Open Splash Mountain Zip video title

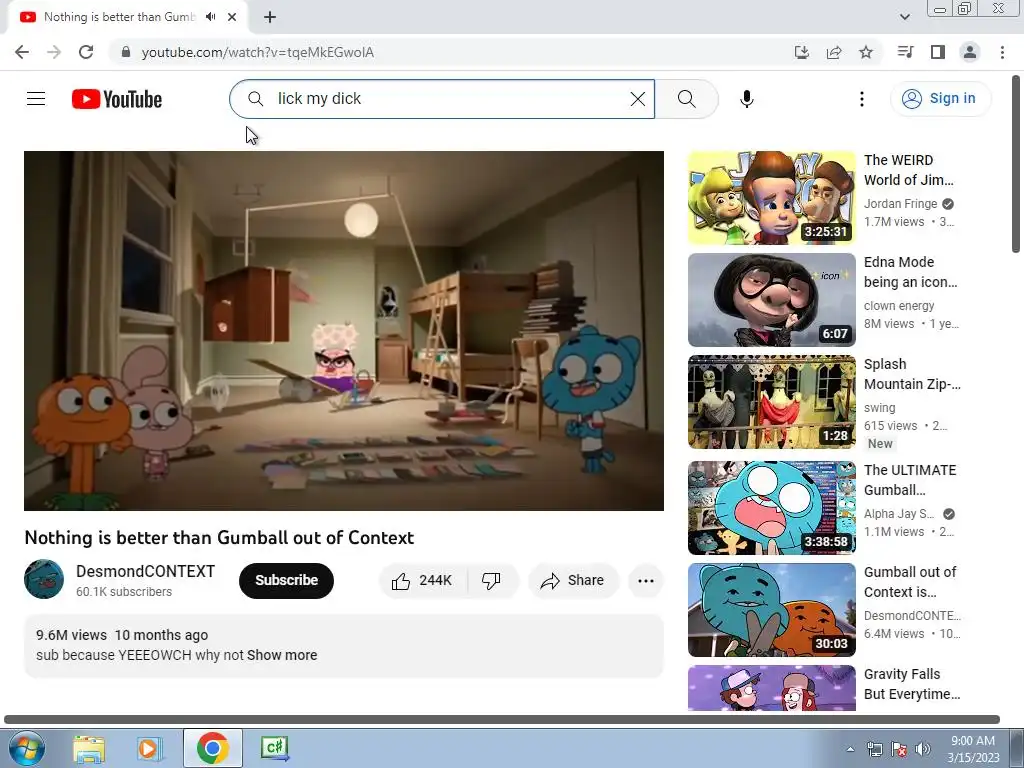[x=912, y=374]
